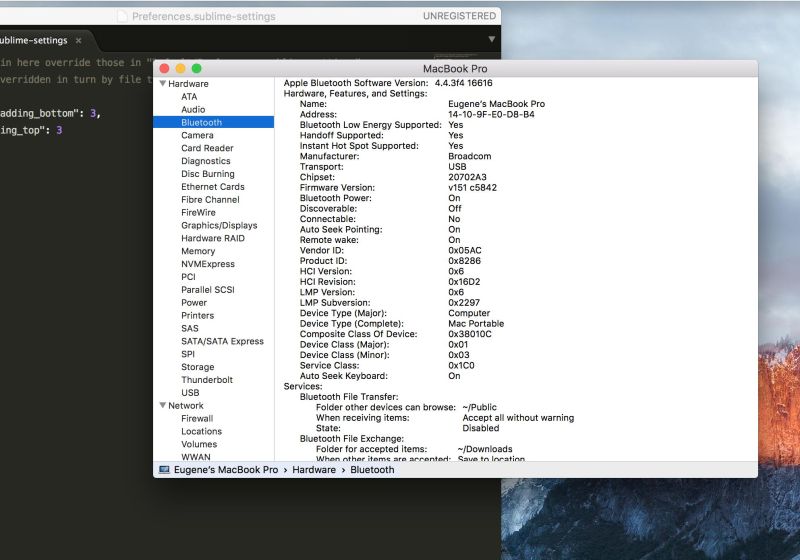Click the MacBook computer icon in path bar

click(x=164, y=470)
